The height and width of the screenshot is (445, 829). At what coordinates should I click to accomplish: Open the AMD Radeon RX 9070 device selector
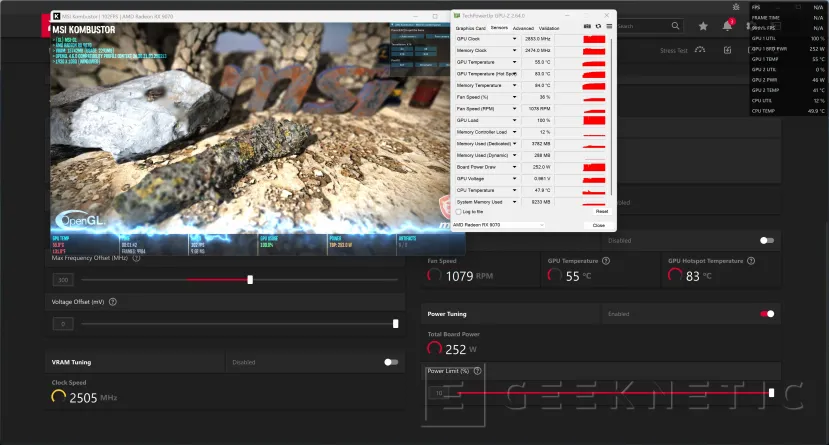[498, 225]
